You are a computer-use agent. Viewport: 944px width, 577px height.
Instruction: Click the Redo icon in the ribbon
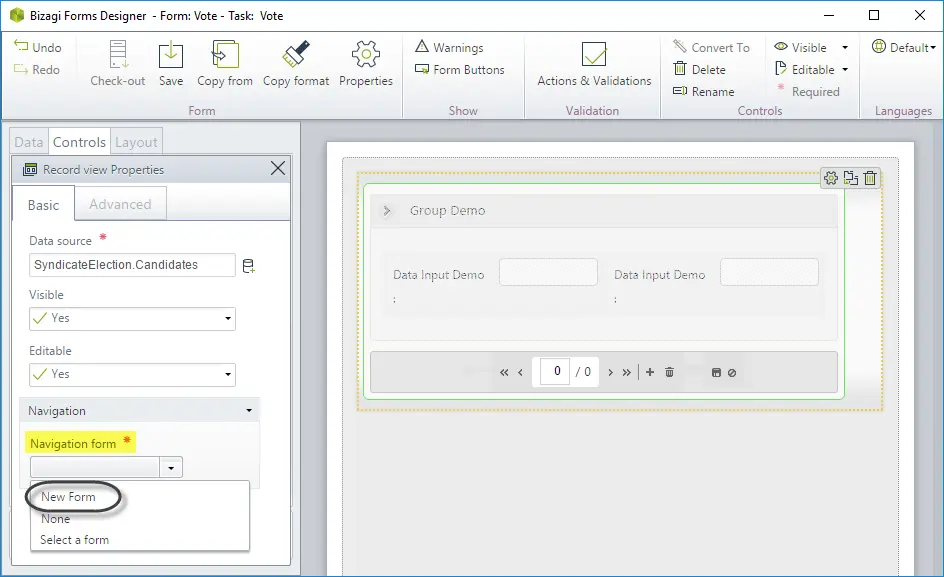(21, 69)
